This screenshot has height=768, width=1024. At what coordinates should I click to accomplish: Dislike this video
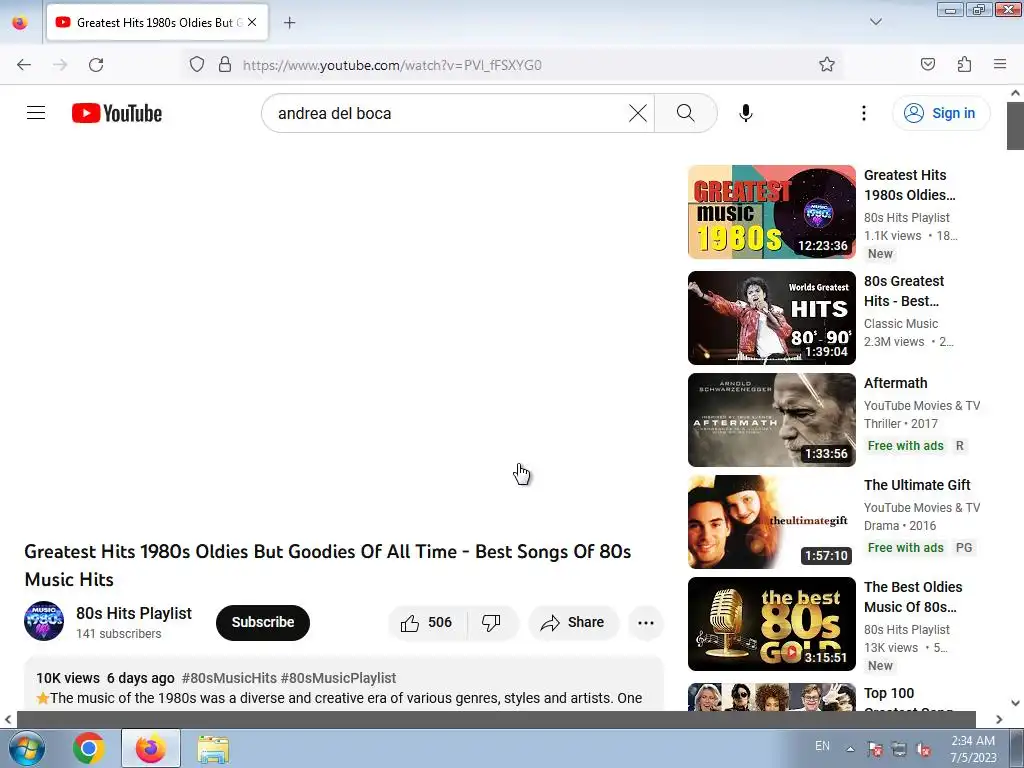(x=492, y=622)
